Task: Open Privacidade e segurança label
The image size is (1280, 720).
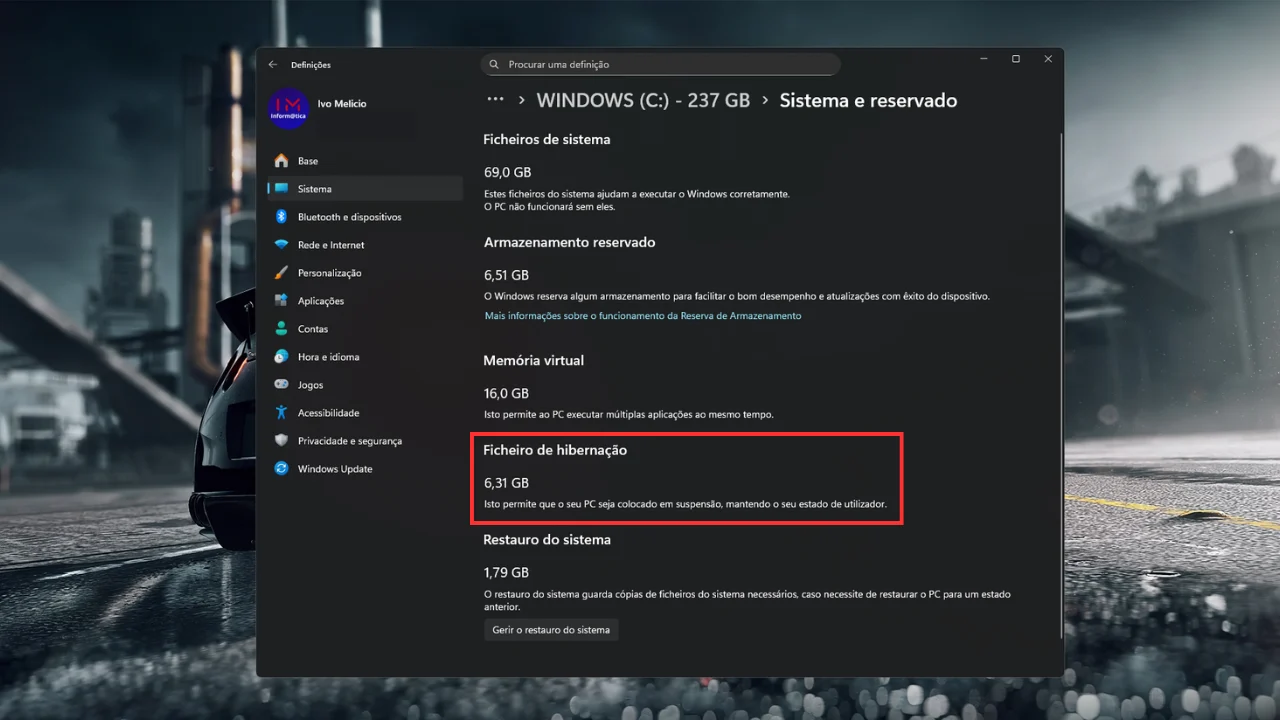Action: pos(350,441)
